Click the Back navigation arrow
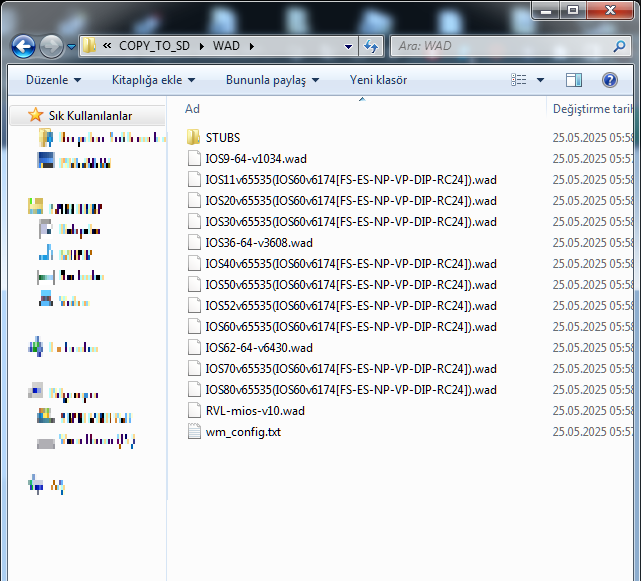 tap(23, 46)
